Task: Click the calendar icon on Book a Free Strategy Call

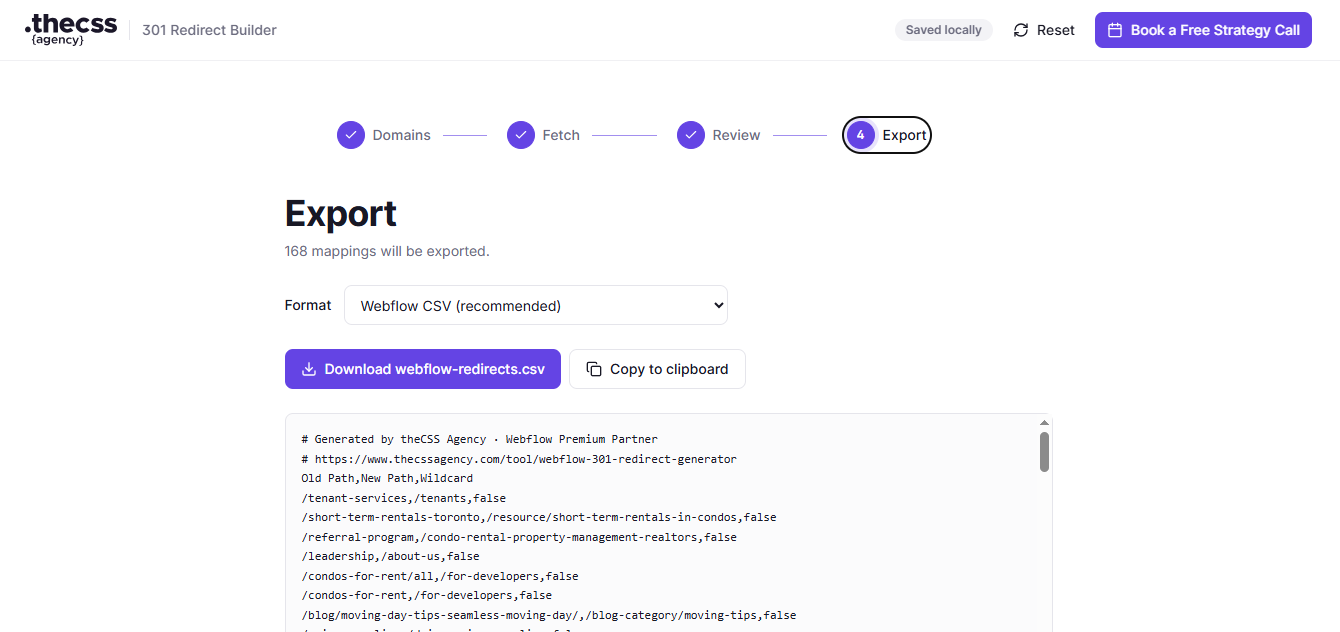Action: (x=1115, y=30)
